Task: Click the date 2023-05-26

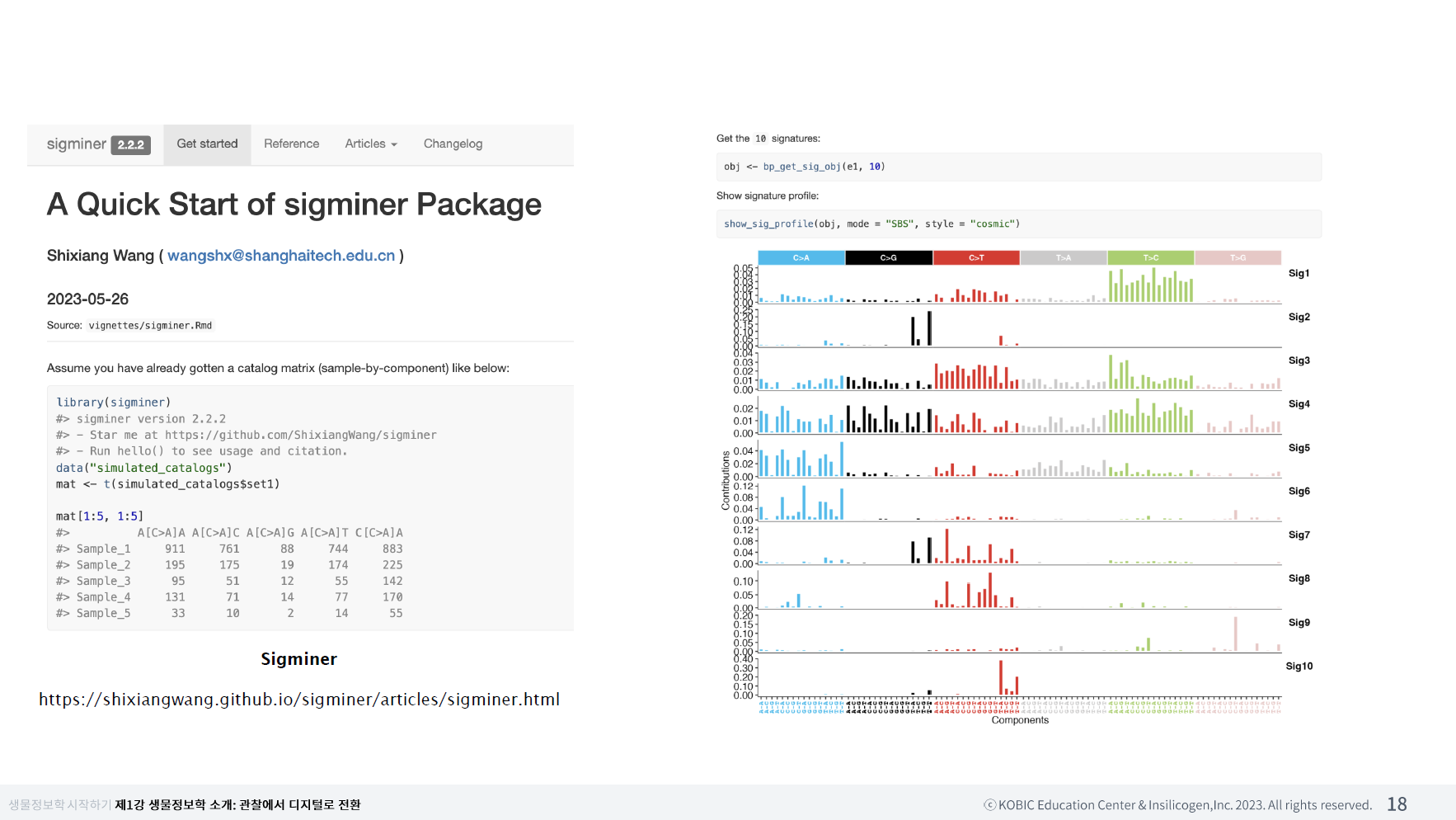Action: pos(87,299)
